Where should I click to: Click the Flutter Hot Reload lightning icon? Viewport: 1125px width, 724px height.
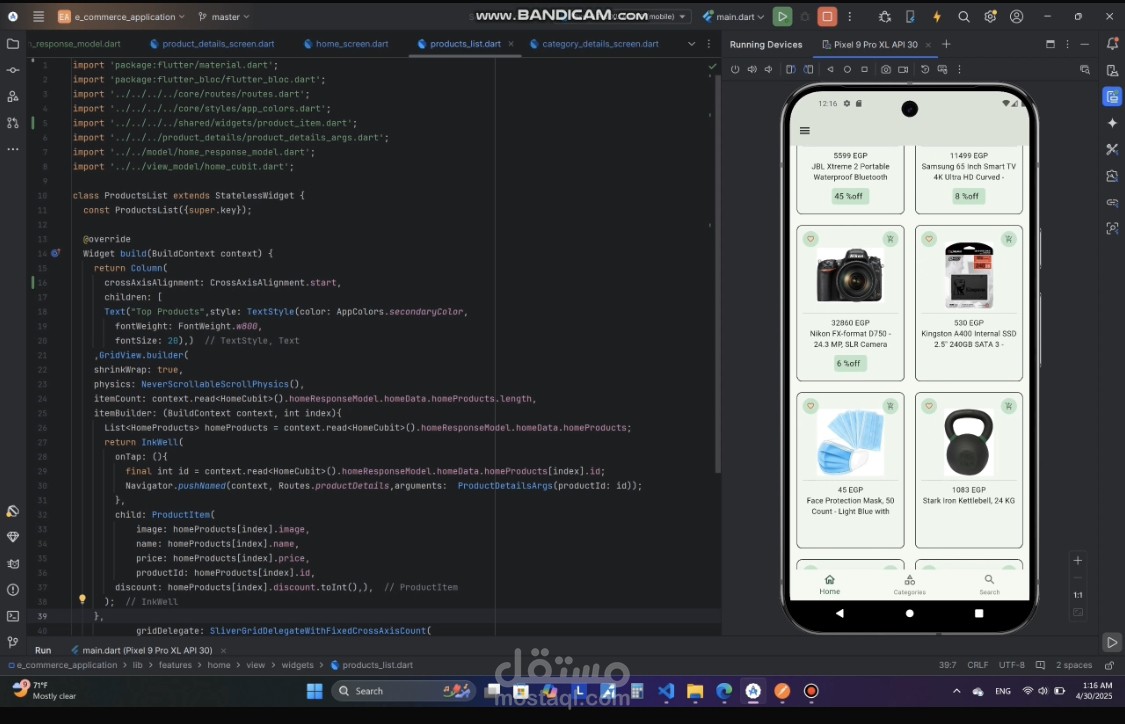(x=936, y=17)
